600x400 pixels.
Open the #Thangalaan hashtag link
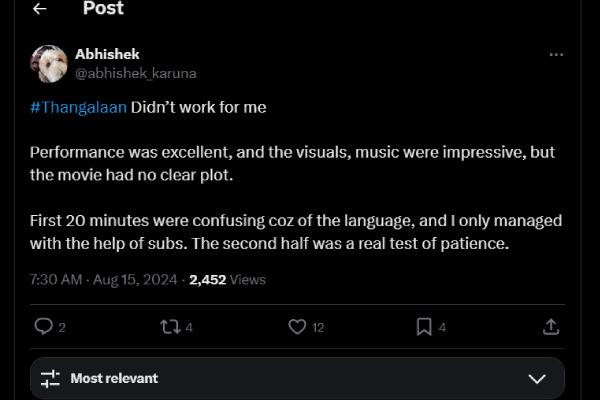[78, 107]
